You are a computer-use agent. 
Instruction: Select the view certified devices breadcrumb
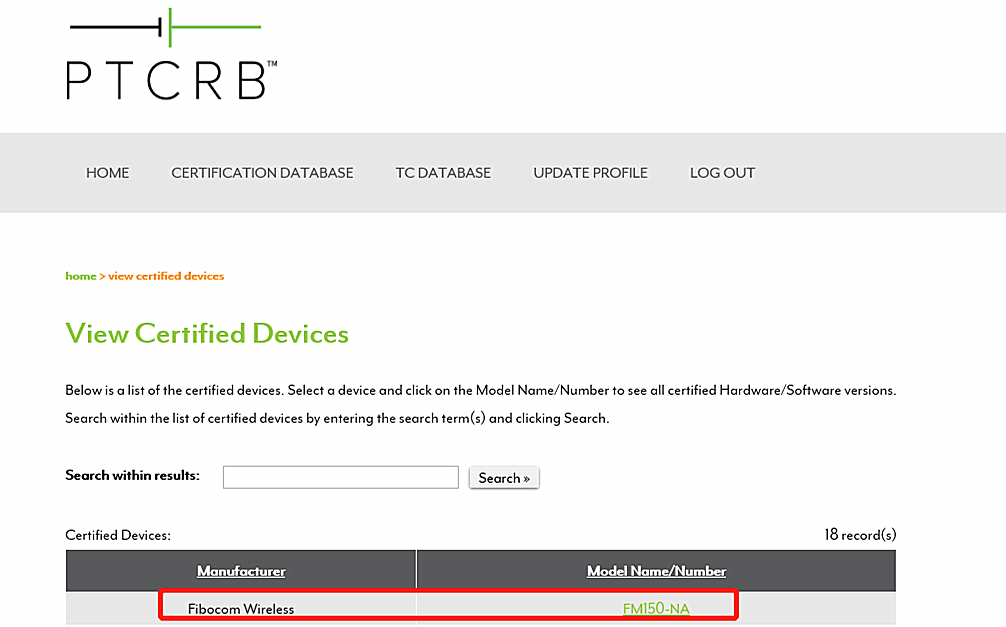click(166, 276)
